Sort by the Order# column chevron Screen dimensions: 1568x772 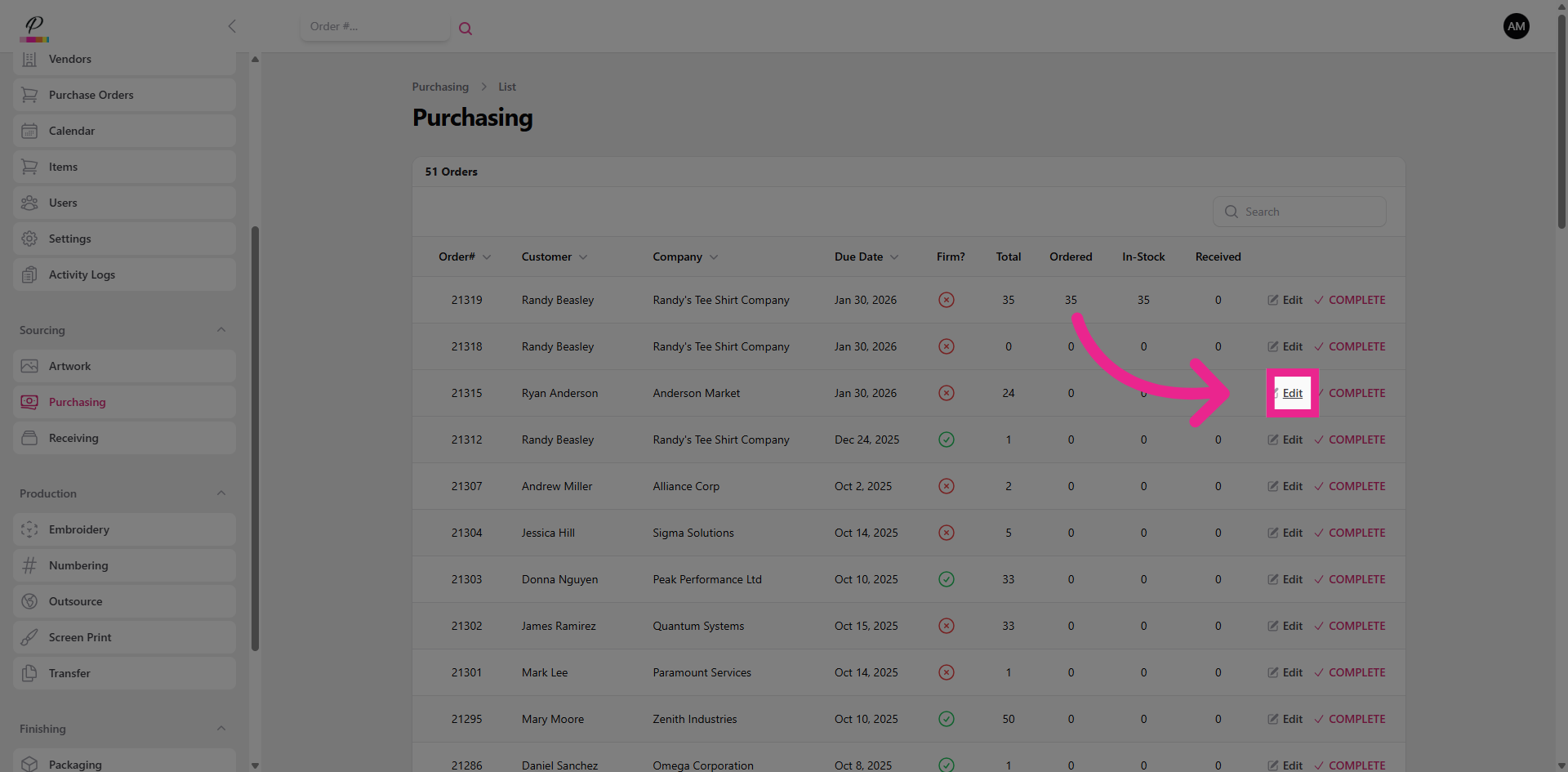coord(487,257)
